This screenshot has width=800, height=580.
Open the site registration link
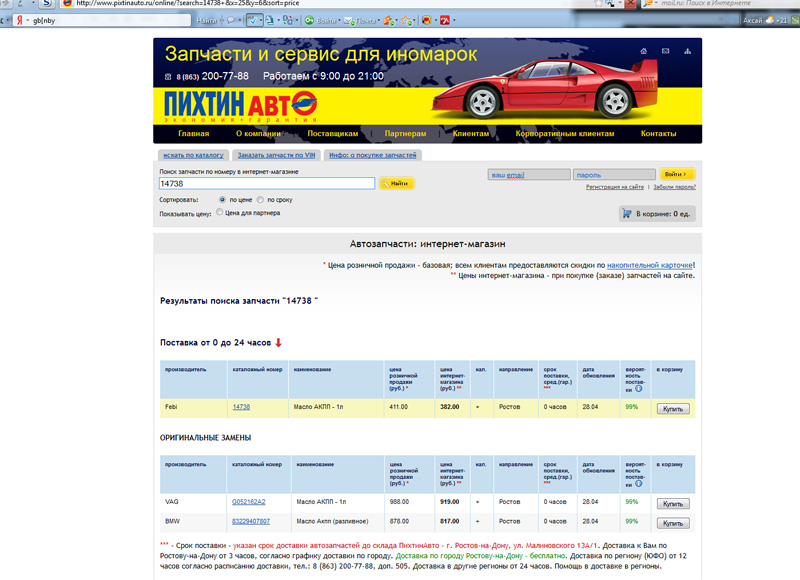pyautogui.click(x=615, y=187)
